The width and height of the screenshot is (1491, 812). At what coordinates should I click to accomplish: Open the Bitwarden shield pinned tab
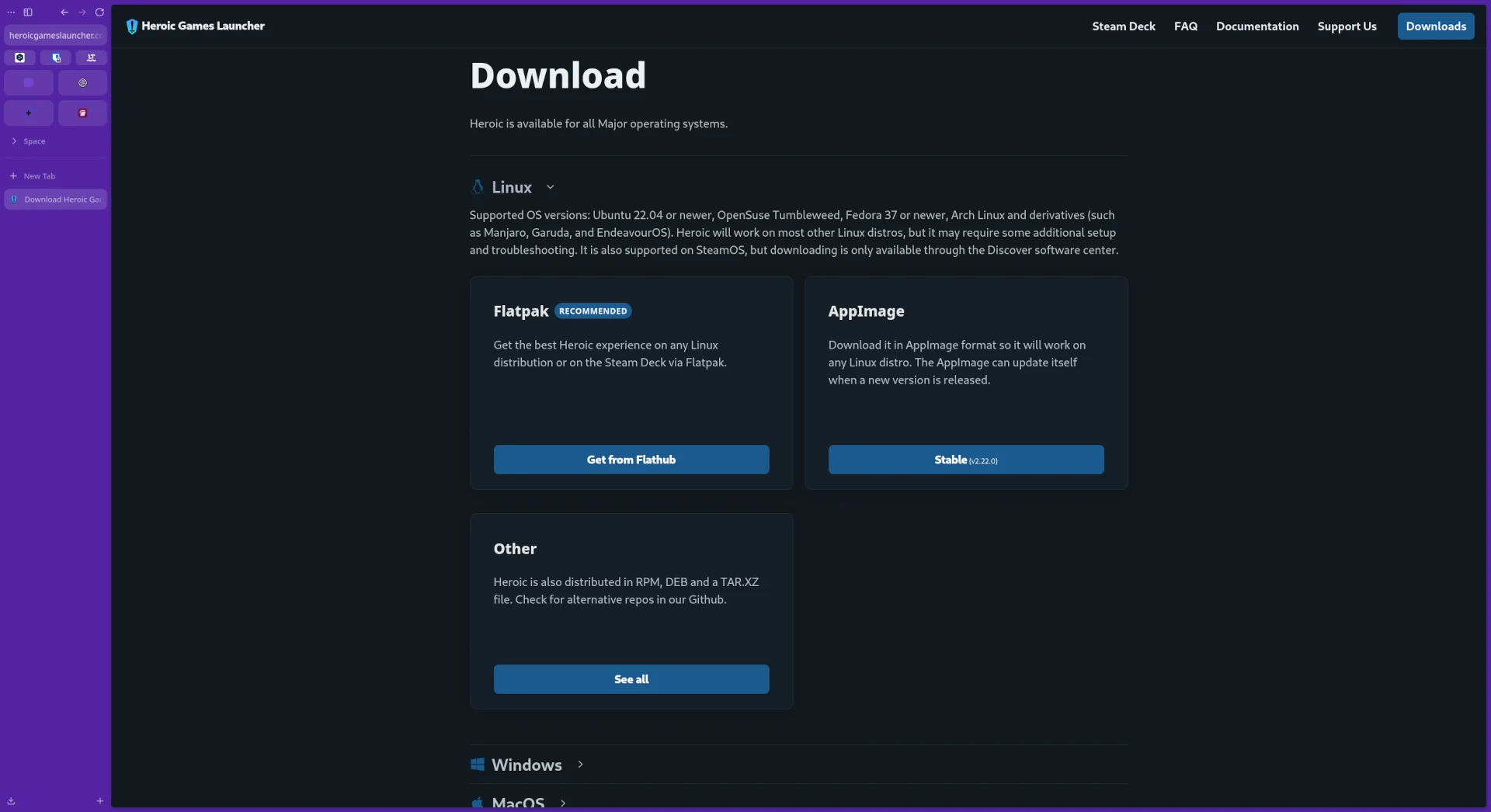(56, 57)
